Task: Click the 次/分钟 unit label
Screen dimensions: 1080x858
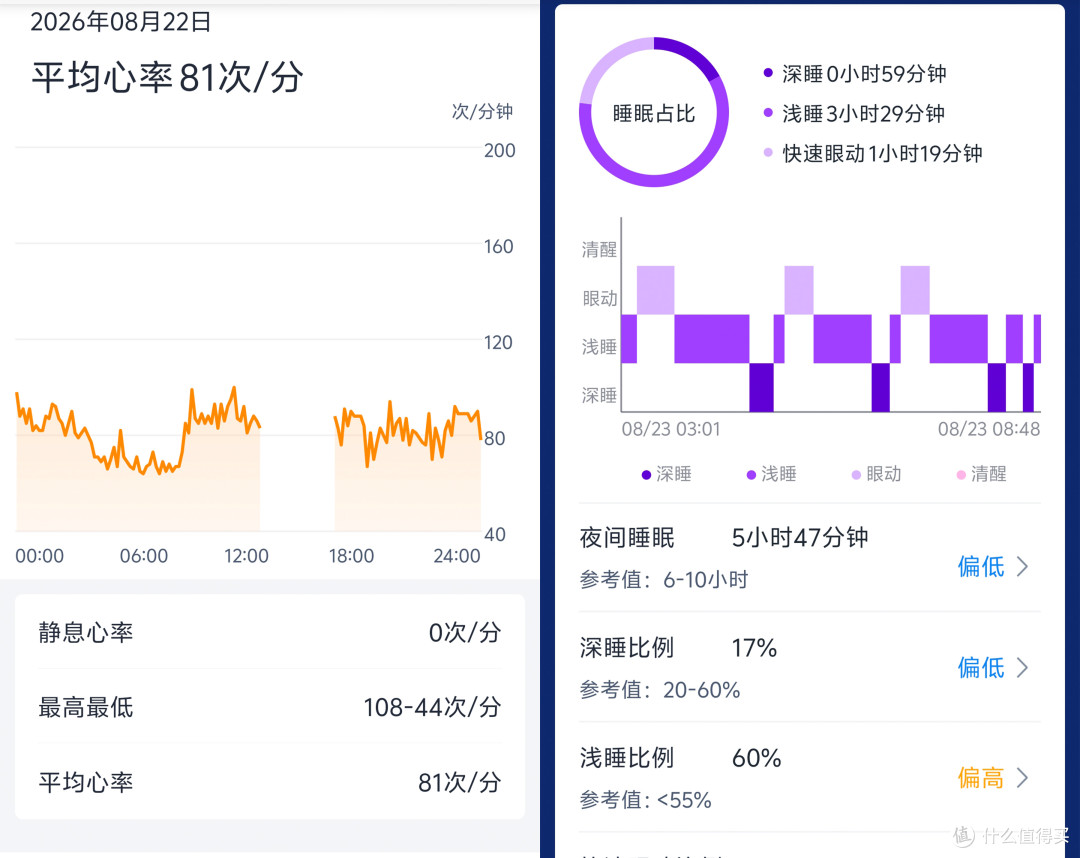Action: (x=482, y=112)
